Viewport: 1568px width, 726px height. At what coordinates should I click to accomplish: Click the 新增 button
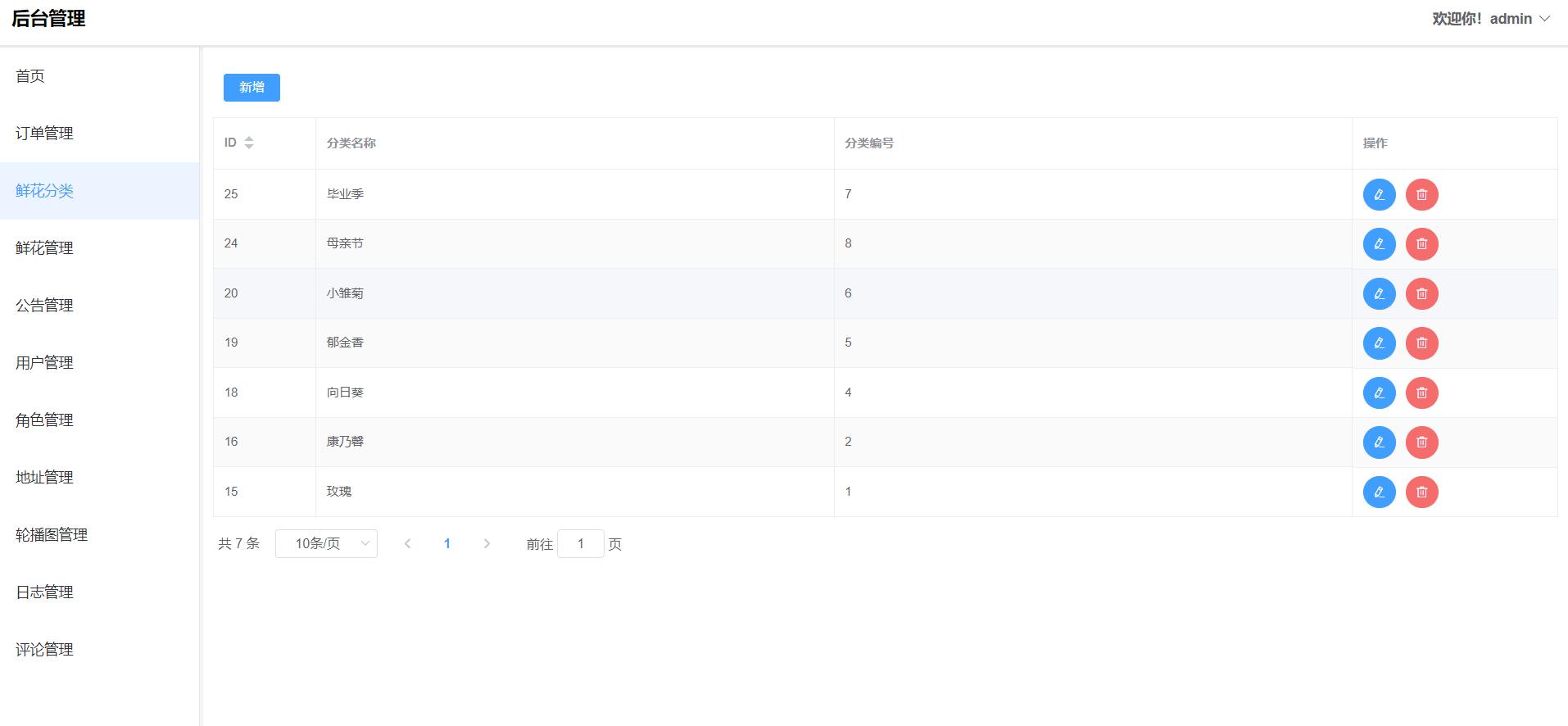coord(252,88)
